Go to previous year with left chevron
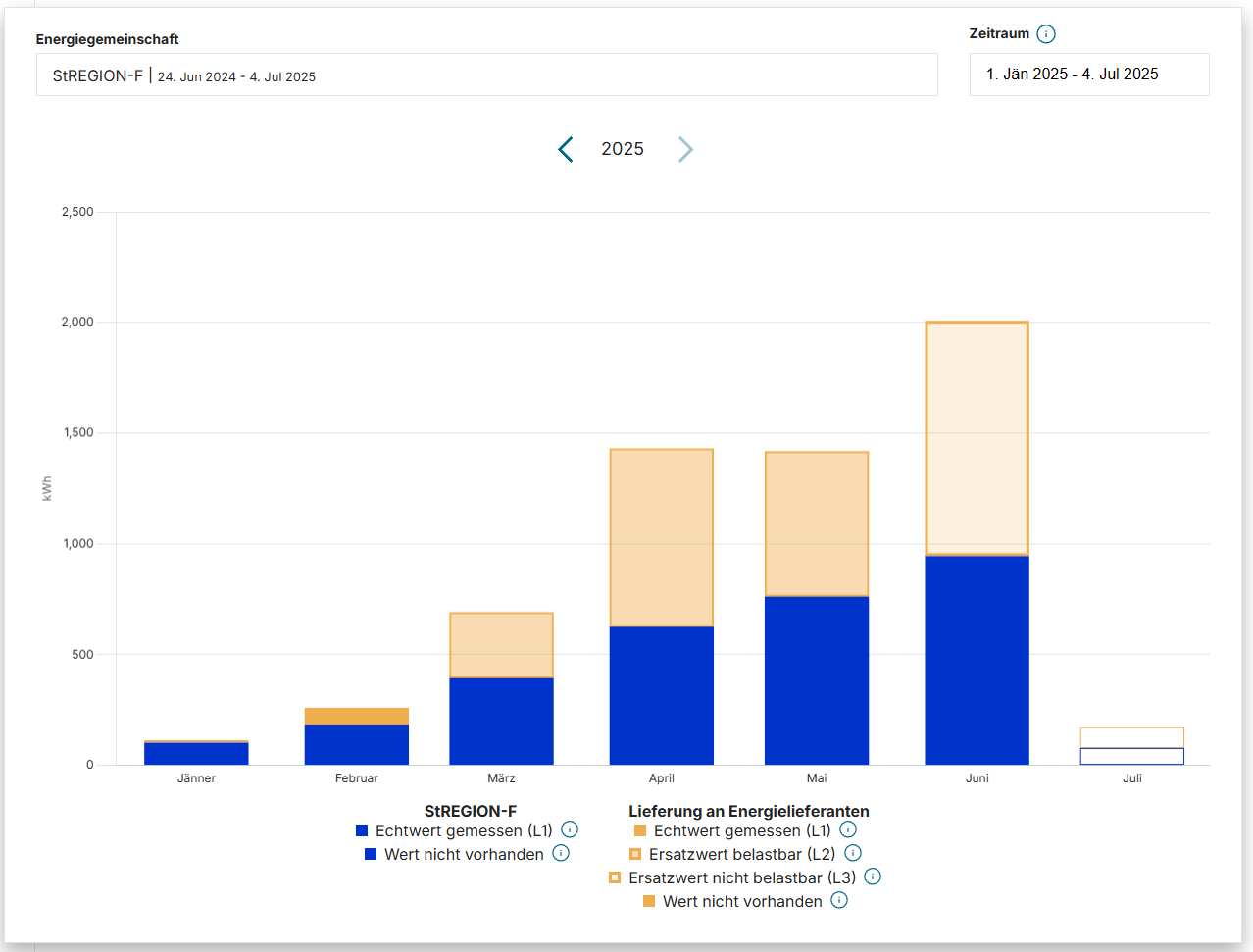The height and width of the screenshot is (952, 1253). point(566,149)
